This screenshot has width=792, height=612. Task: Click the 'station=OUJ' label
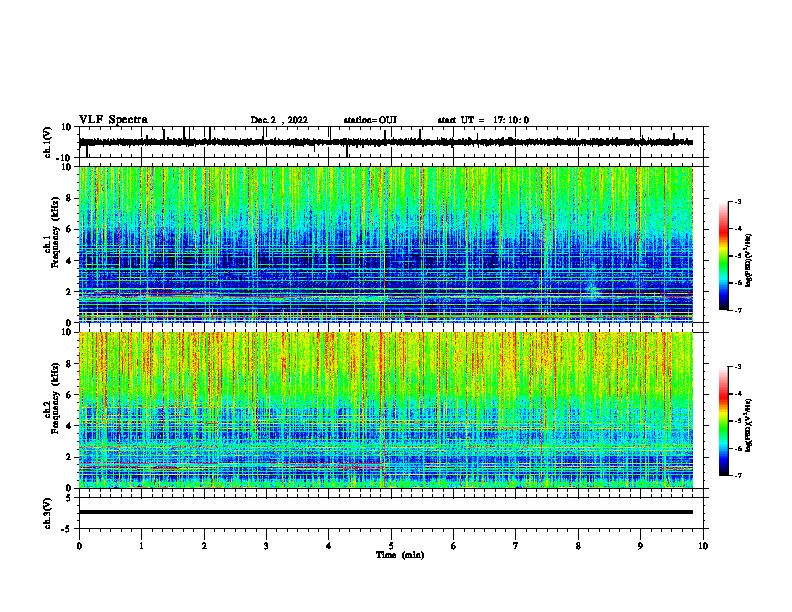click(370, 120)
